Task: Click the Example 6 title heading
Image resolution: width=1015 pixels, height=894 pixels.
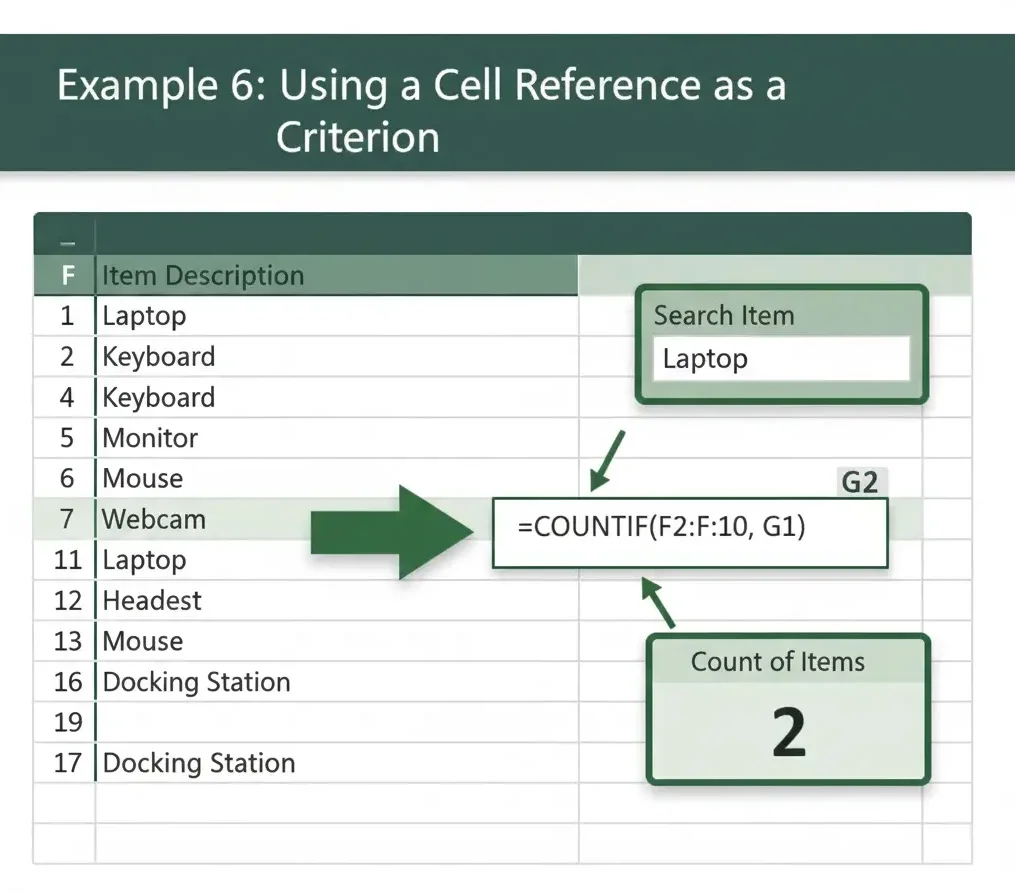Action: [420, 110]
